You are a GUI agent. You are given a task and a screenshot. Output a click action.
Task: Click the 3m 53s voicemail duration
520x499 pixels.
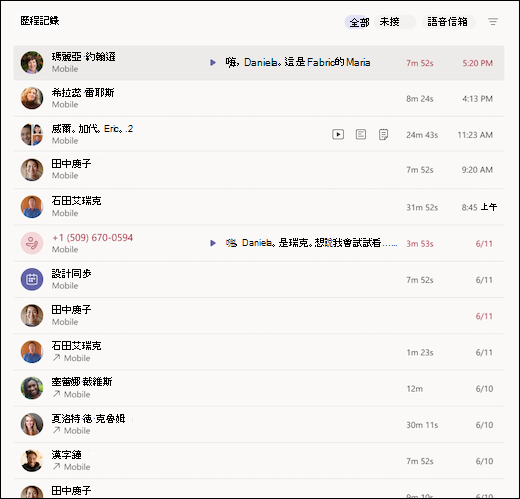coord(420,244)
